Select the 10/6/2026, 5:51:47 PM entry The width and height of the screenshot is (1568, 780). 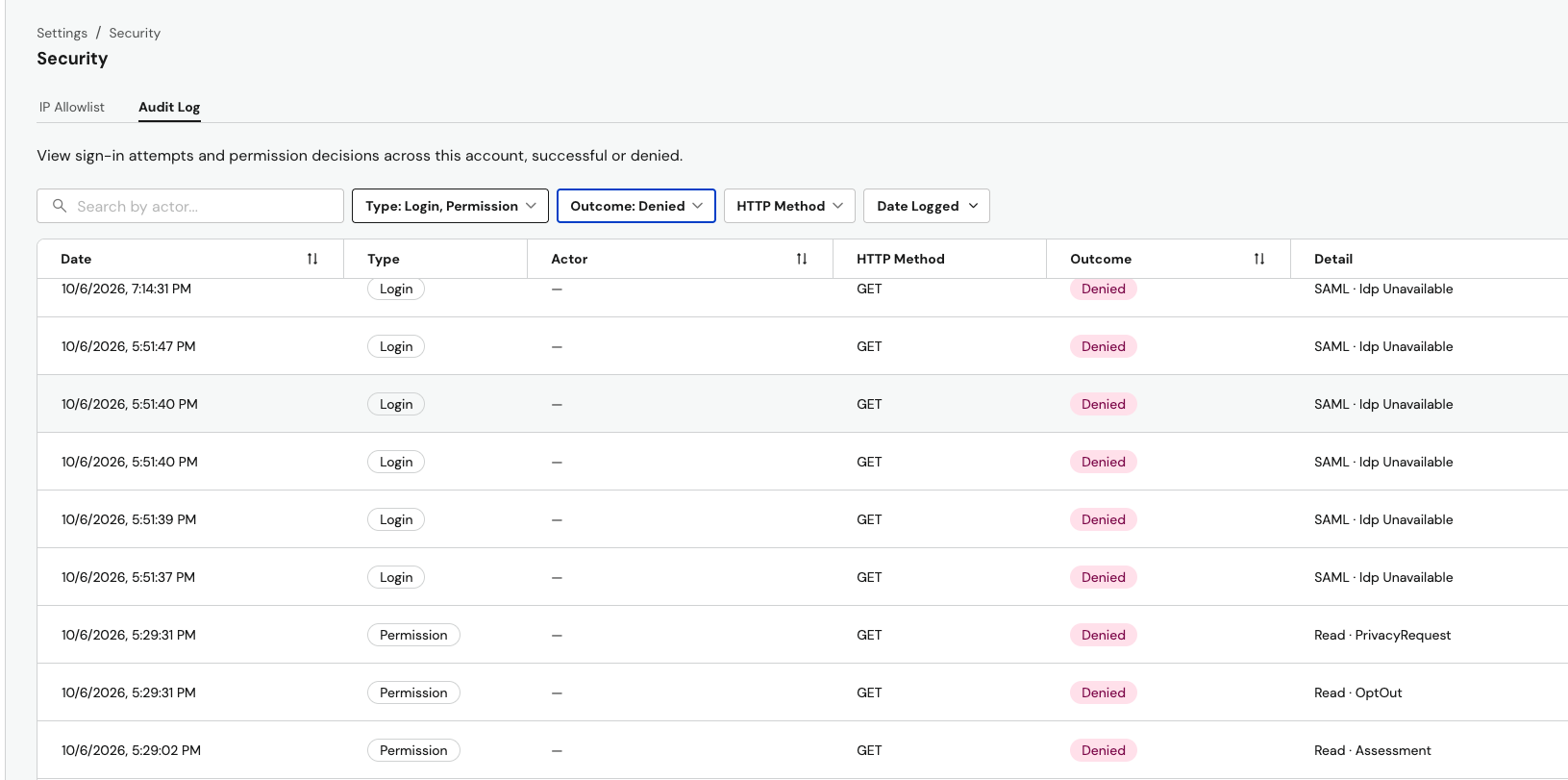tap(803, 346)
